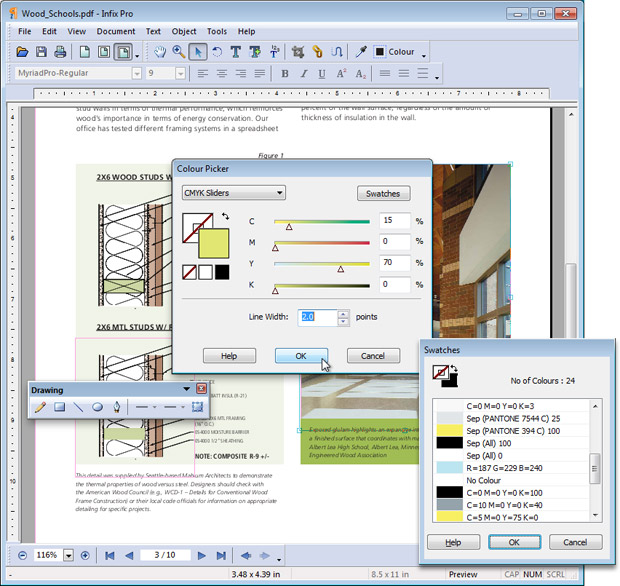Viewport: 620px width, 586px height.
Task: Open the zoom level 116% dropdown
Action: [66, 555]
